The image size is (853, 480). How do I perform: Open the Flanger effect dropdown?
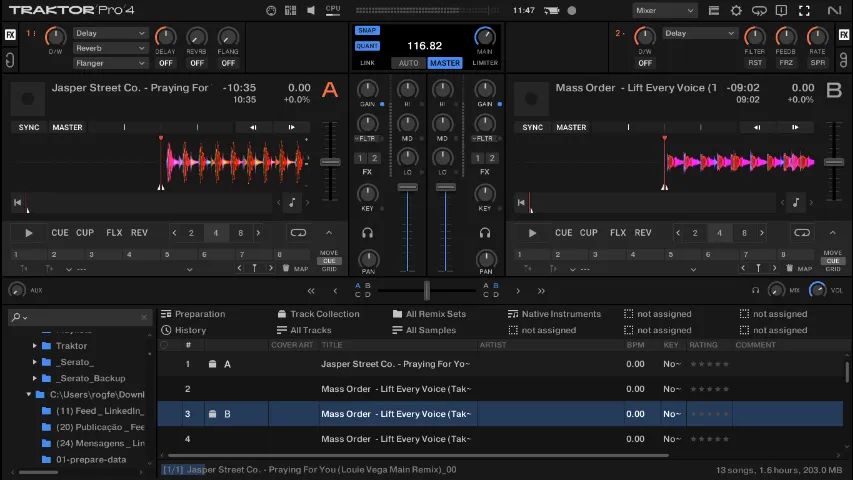point(110,63)
